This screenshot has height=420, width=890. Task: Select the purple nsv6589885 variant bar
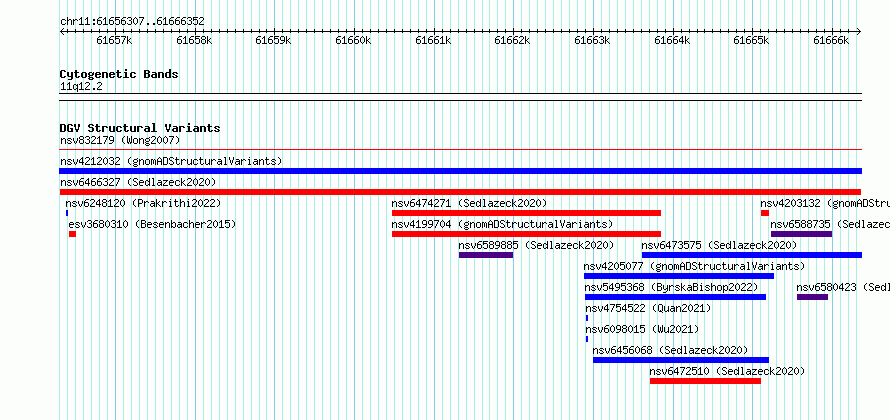pyautogui.click(x=486, y=255)
